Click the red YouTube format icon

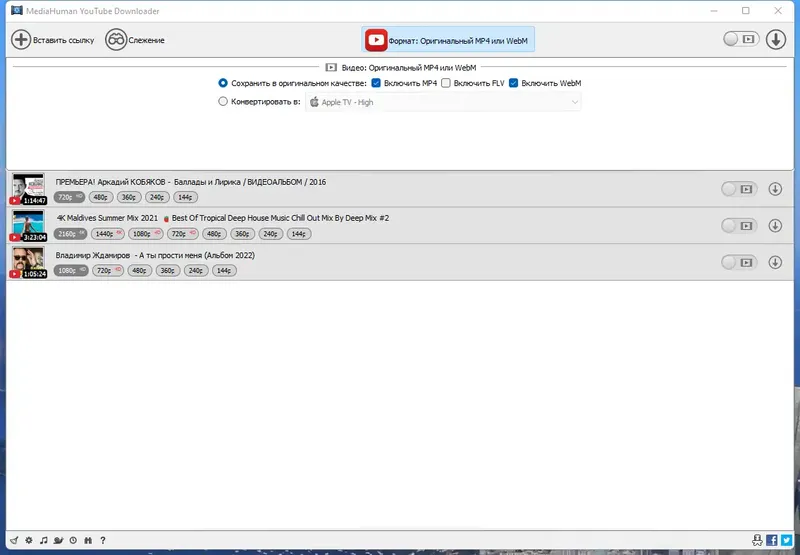376,40
